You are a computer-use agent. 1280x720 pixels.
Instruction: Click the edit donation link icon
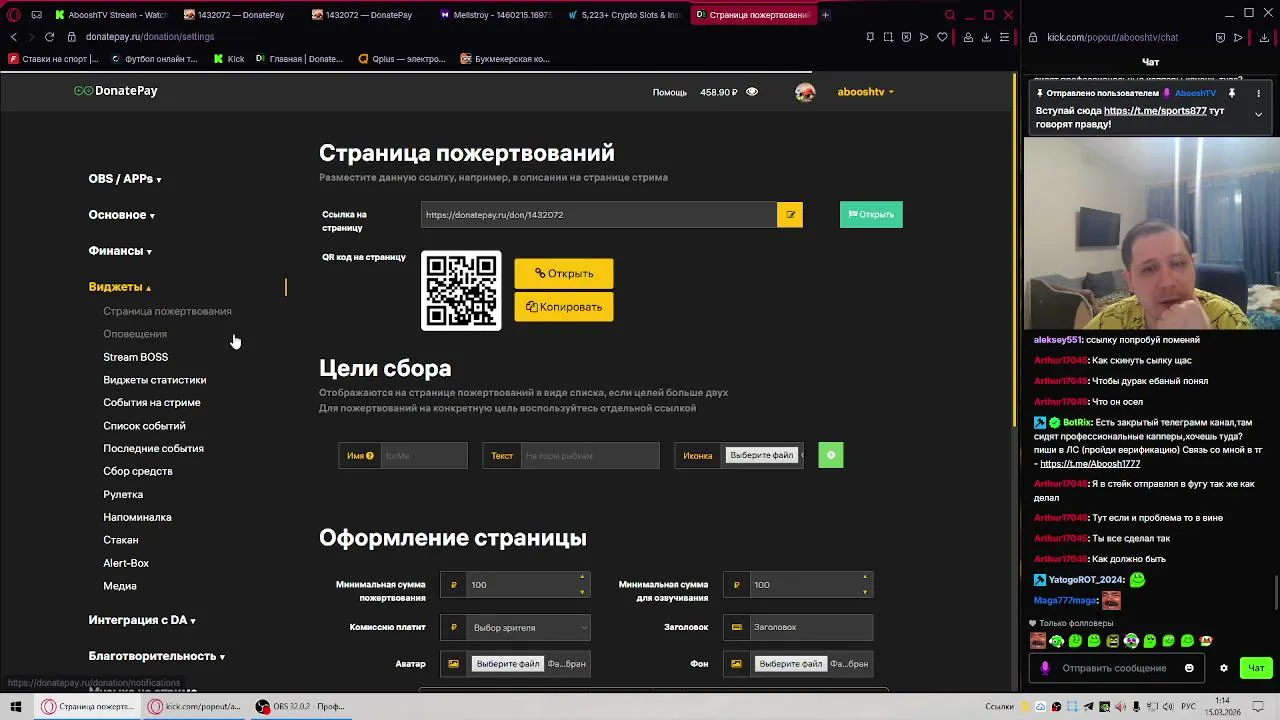point(790,215)
